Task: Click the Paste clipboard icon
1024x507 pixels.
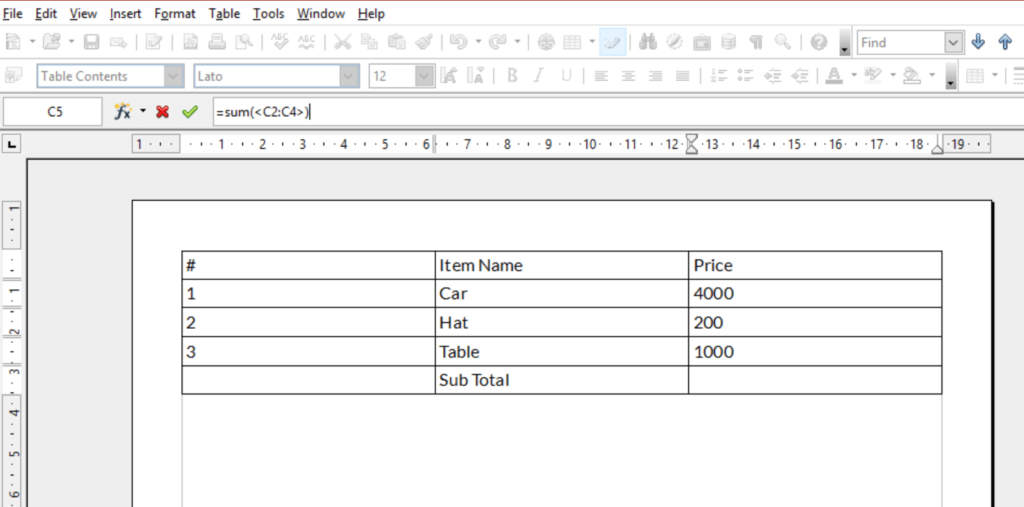Action: coord(396,42)
